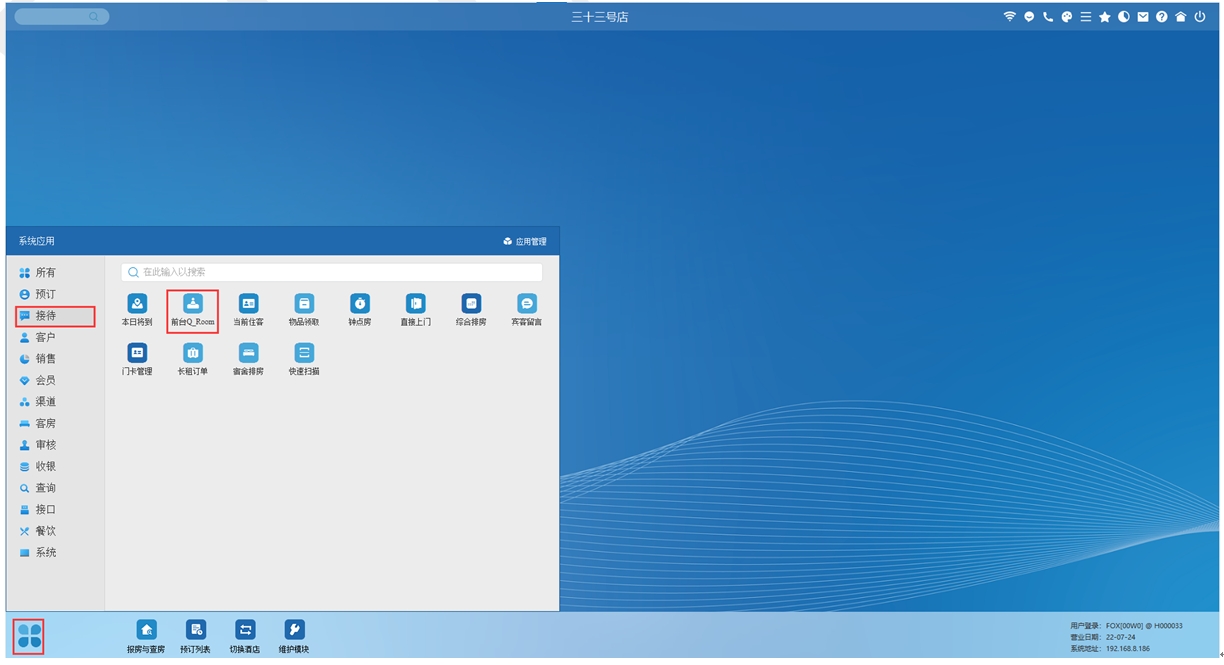Click the star favorites icon
Image resolution: width=1224 pixels, height=665 pixels.
pyautogui.click(x=1105, y=17)
